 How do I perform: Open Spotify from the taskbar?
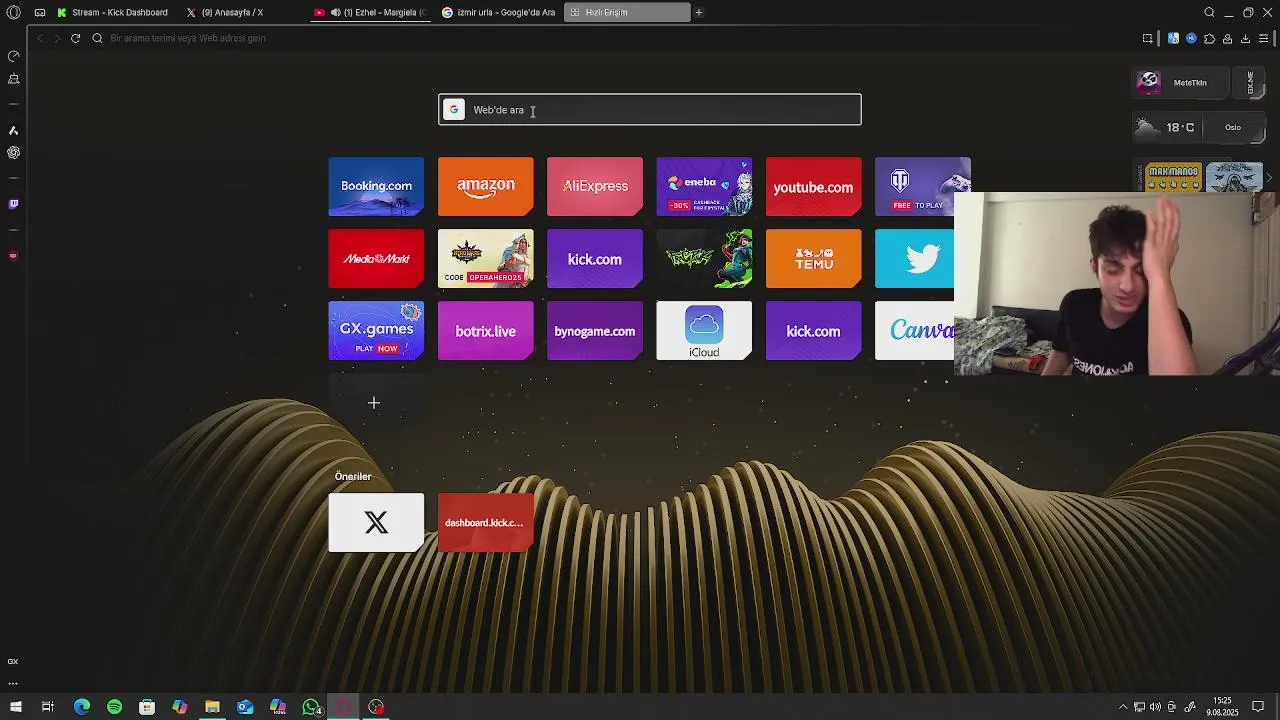click(114, 707)
